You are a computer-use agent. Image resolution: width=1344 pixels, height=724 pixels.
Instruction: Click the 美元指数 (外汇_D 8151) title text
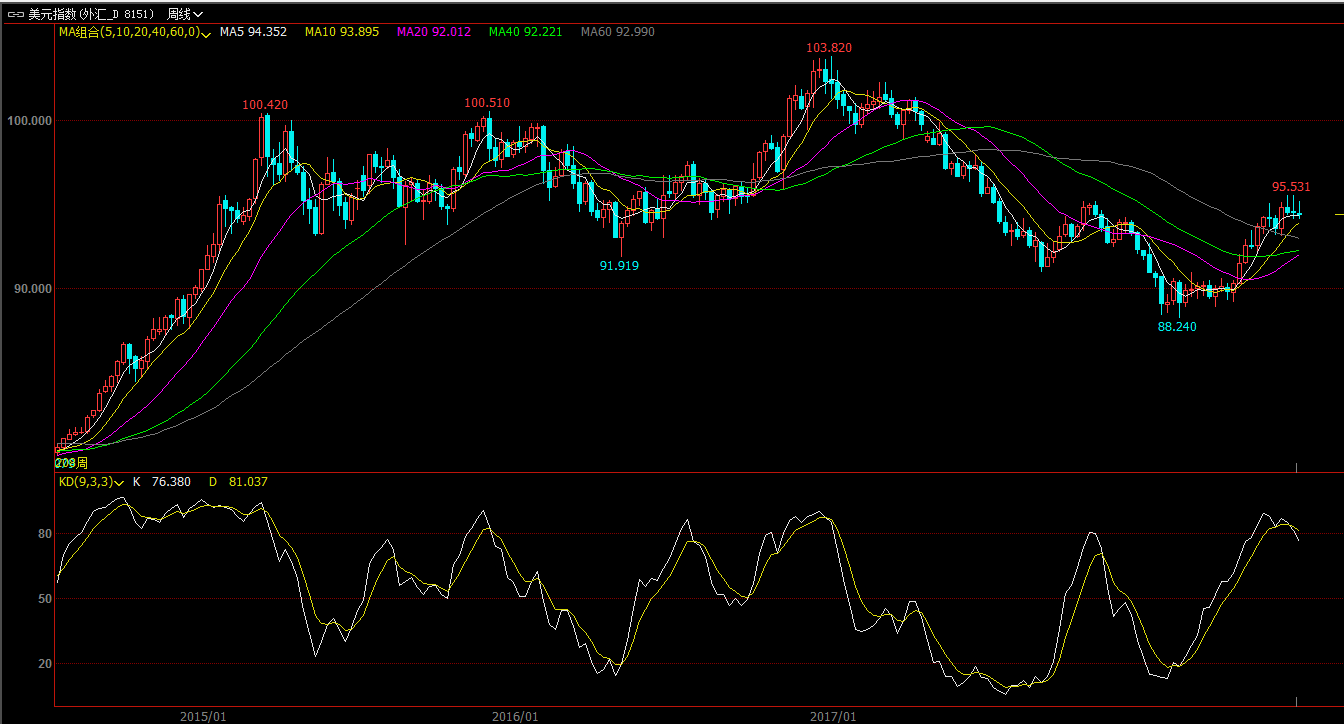90,14
